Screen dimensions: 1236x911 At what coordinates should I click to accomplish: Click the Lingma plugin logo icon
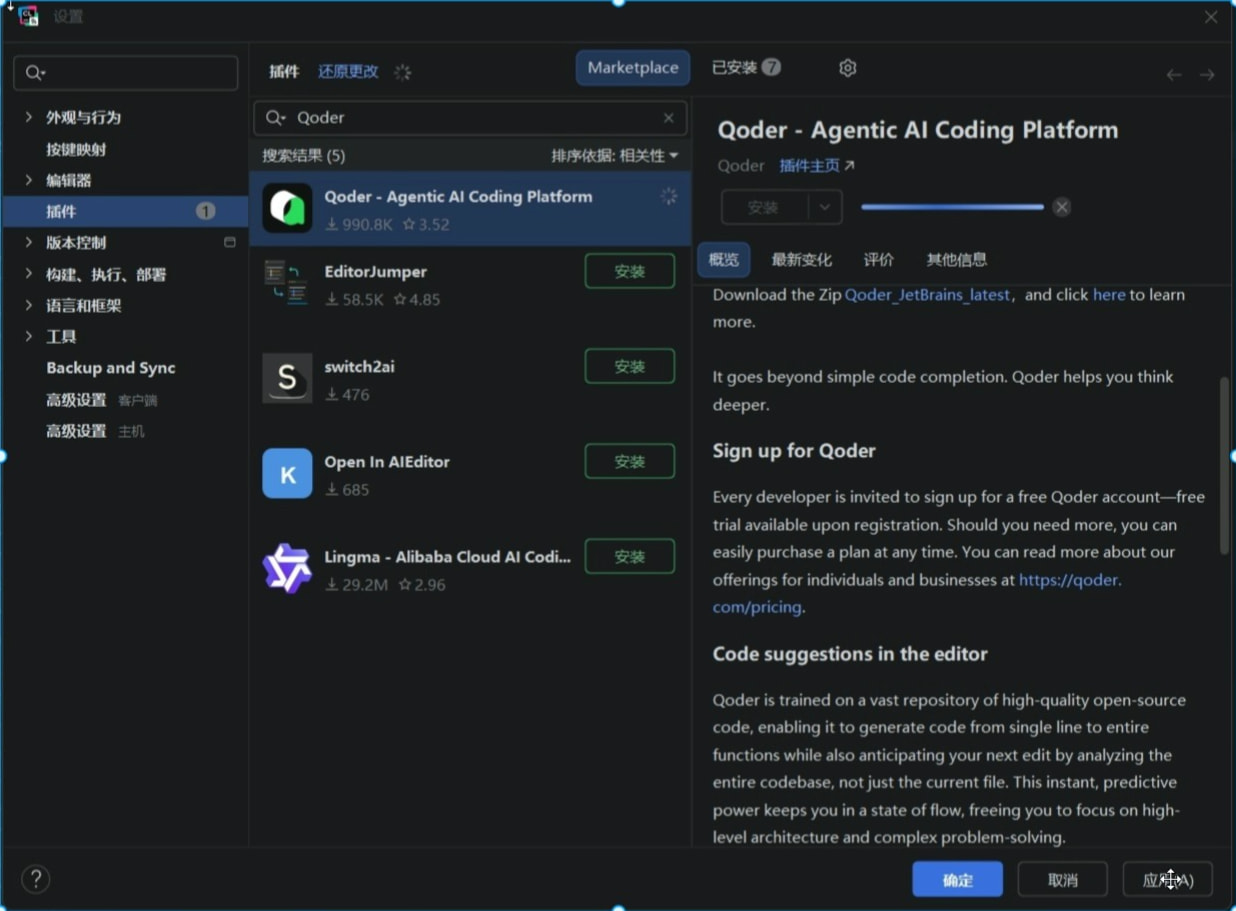tap(287, 568)
